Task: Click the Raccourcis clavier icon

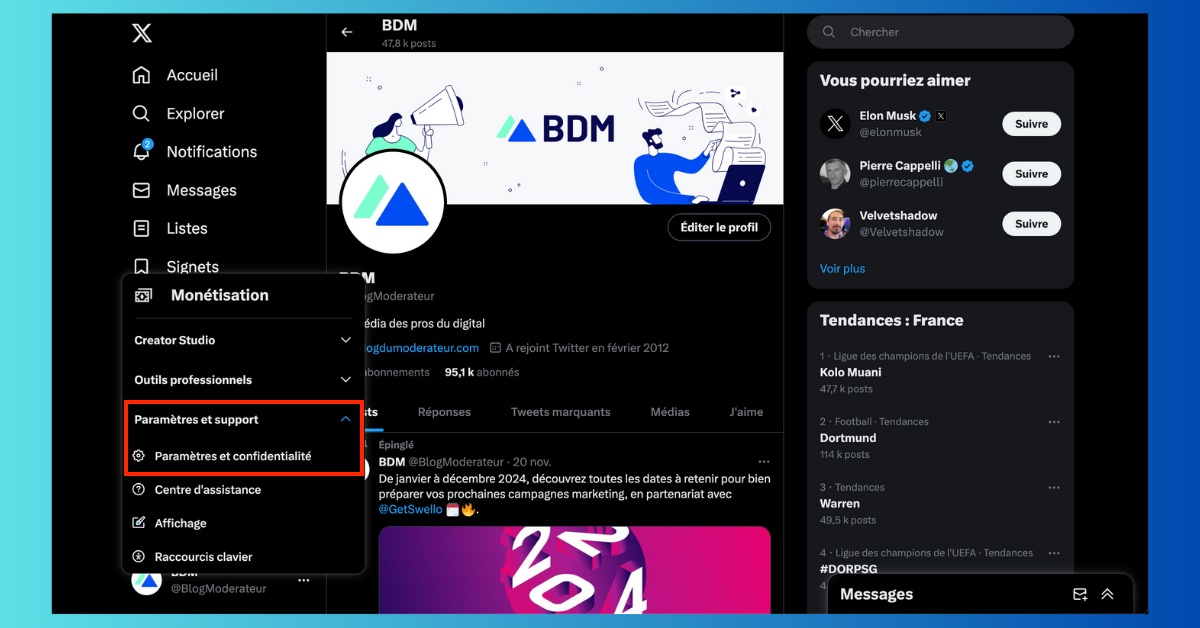Action: [x=139, y=556]
